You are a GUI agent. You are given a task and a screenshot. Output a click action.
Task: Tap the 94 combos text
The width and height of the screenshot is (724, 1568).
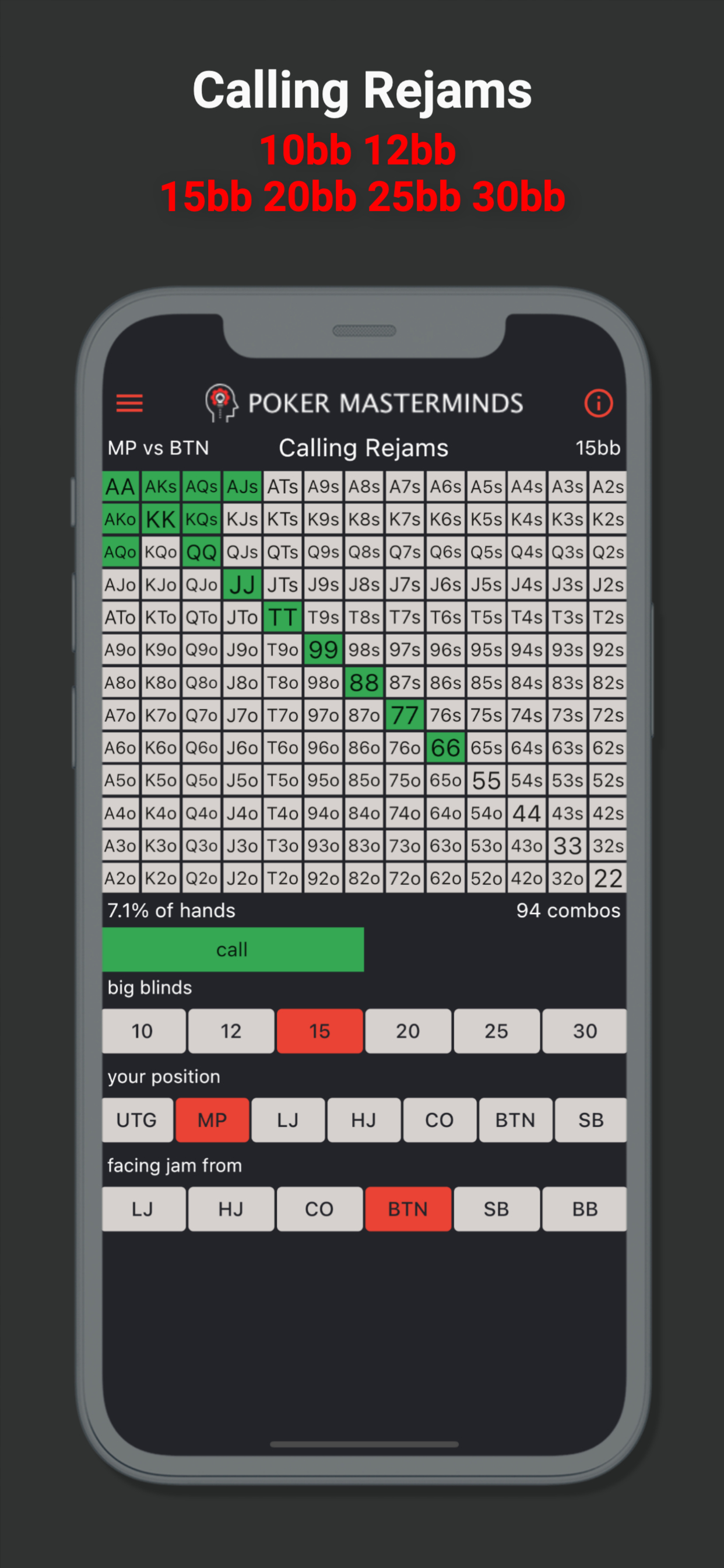coord(568,910)
